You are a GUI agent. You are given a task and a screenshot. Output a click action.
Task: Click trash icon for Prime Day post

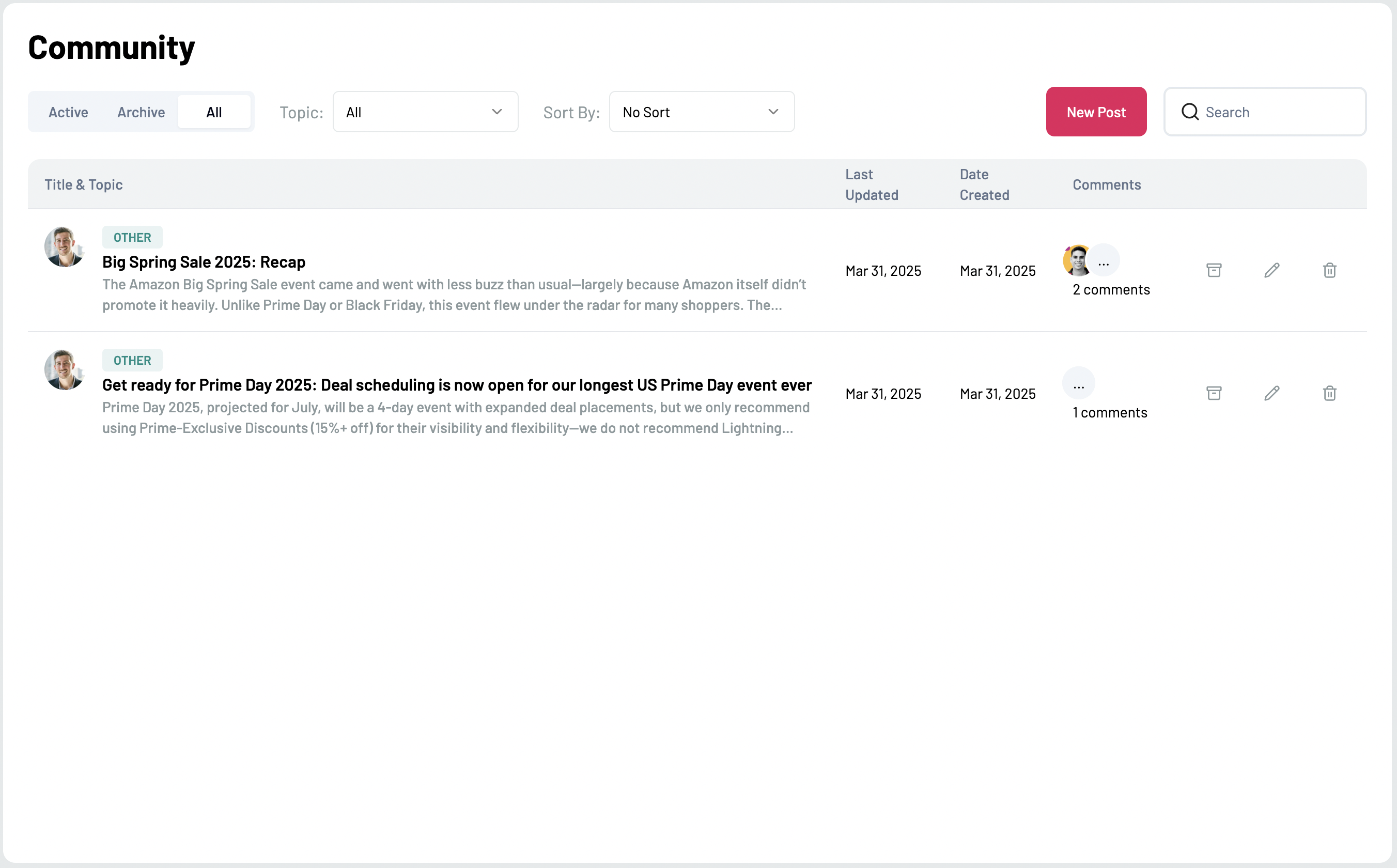pos(1330,393)
